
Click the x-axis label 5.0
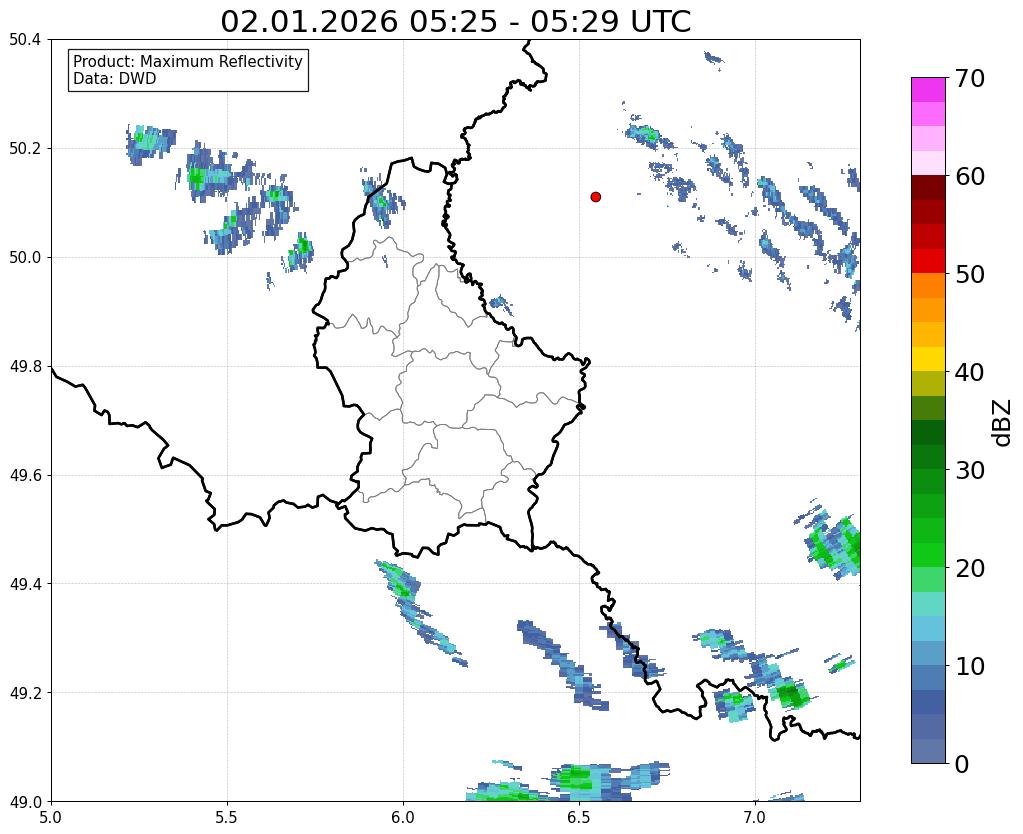point(51,817)
